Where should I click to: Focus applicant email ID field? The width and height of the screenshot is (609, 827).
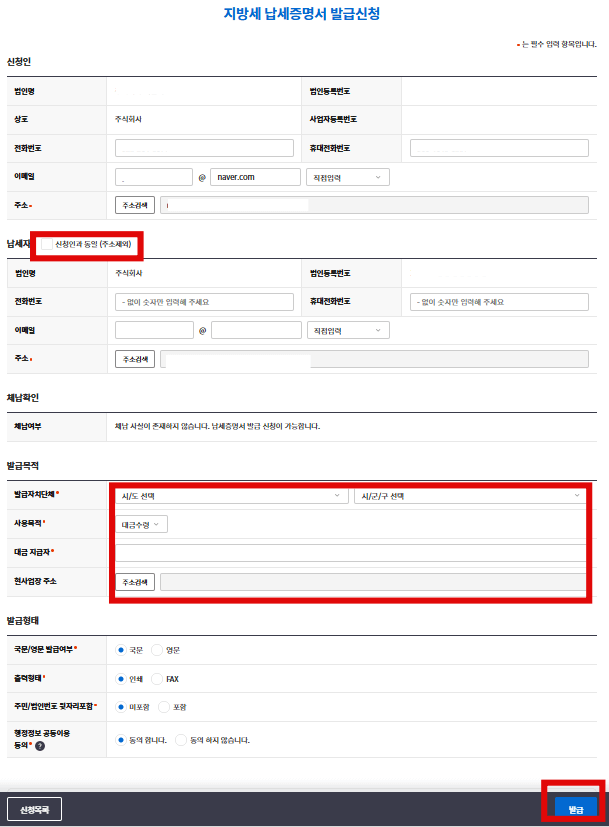(154, 177)
